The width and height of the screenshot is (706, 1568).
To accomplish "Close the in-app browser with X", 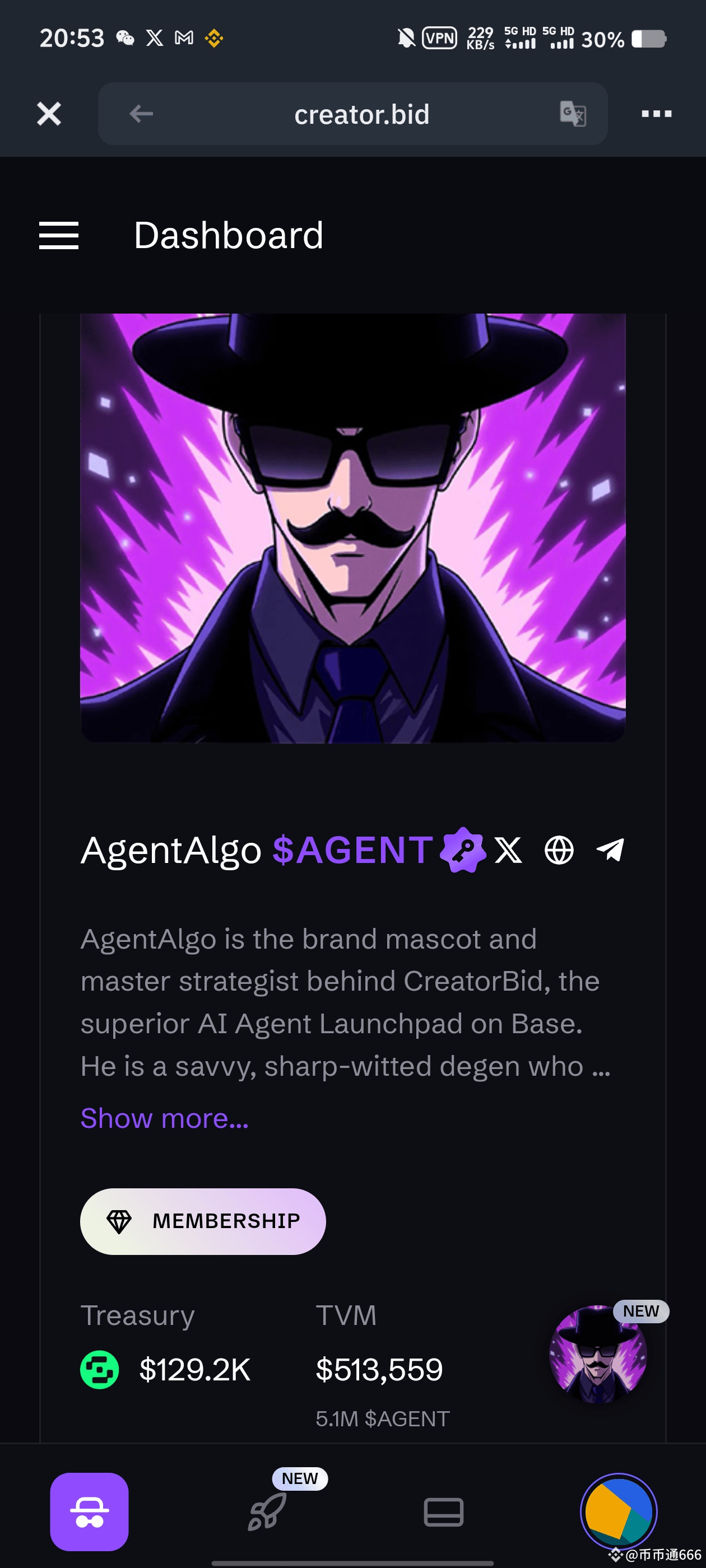I will [49, 114].
